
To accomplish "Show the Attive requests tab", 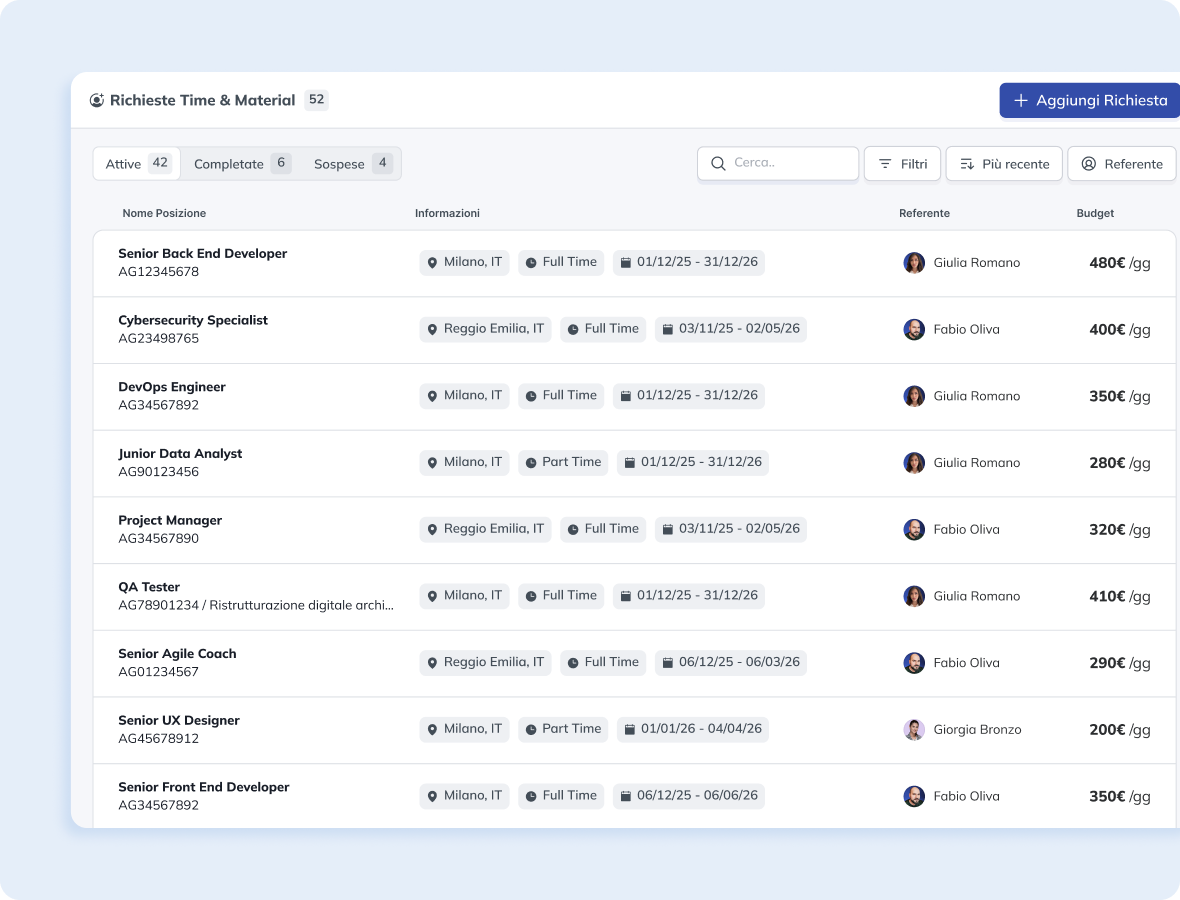I will 137,164.
